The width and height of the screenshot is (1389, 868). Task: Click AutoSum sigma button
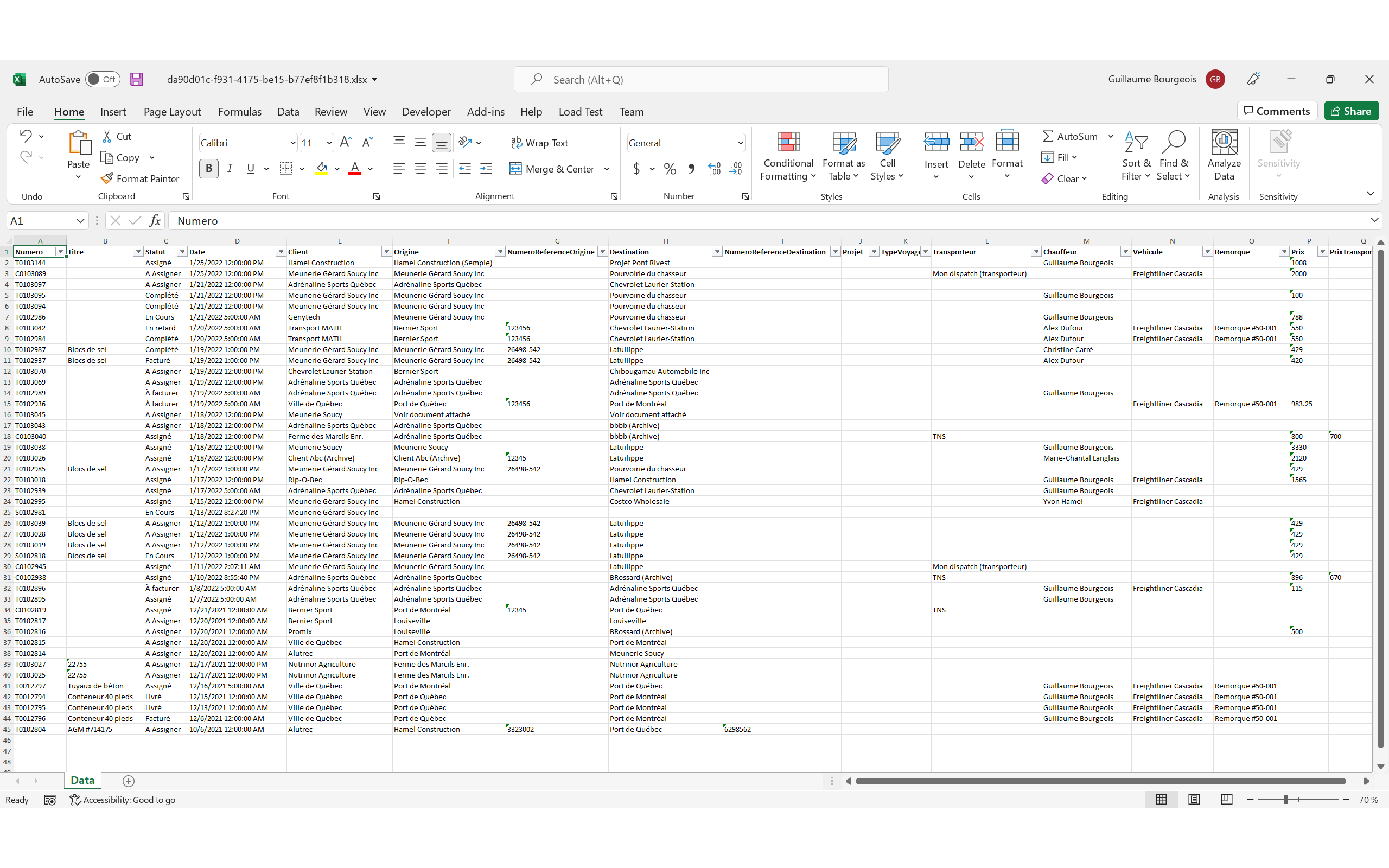1070,136
